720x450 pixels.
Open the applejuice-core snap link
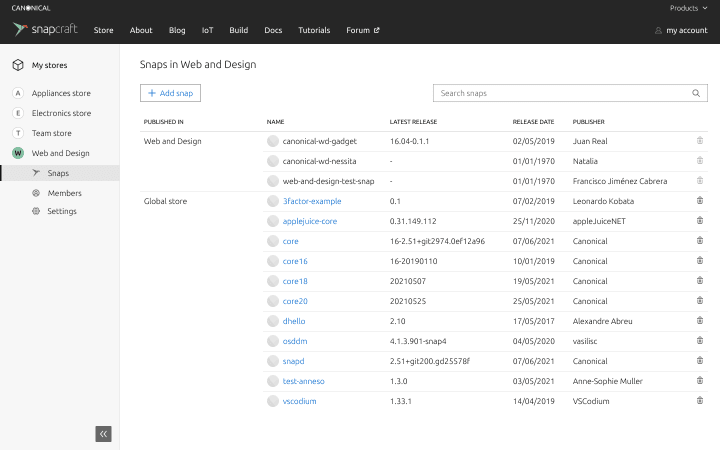pyautogui.click(x=309, y=221)
